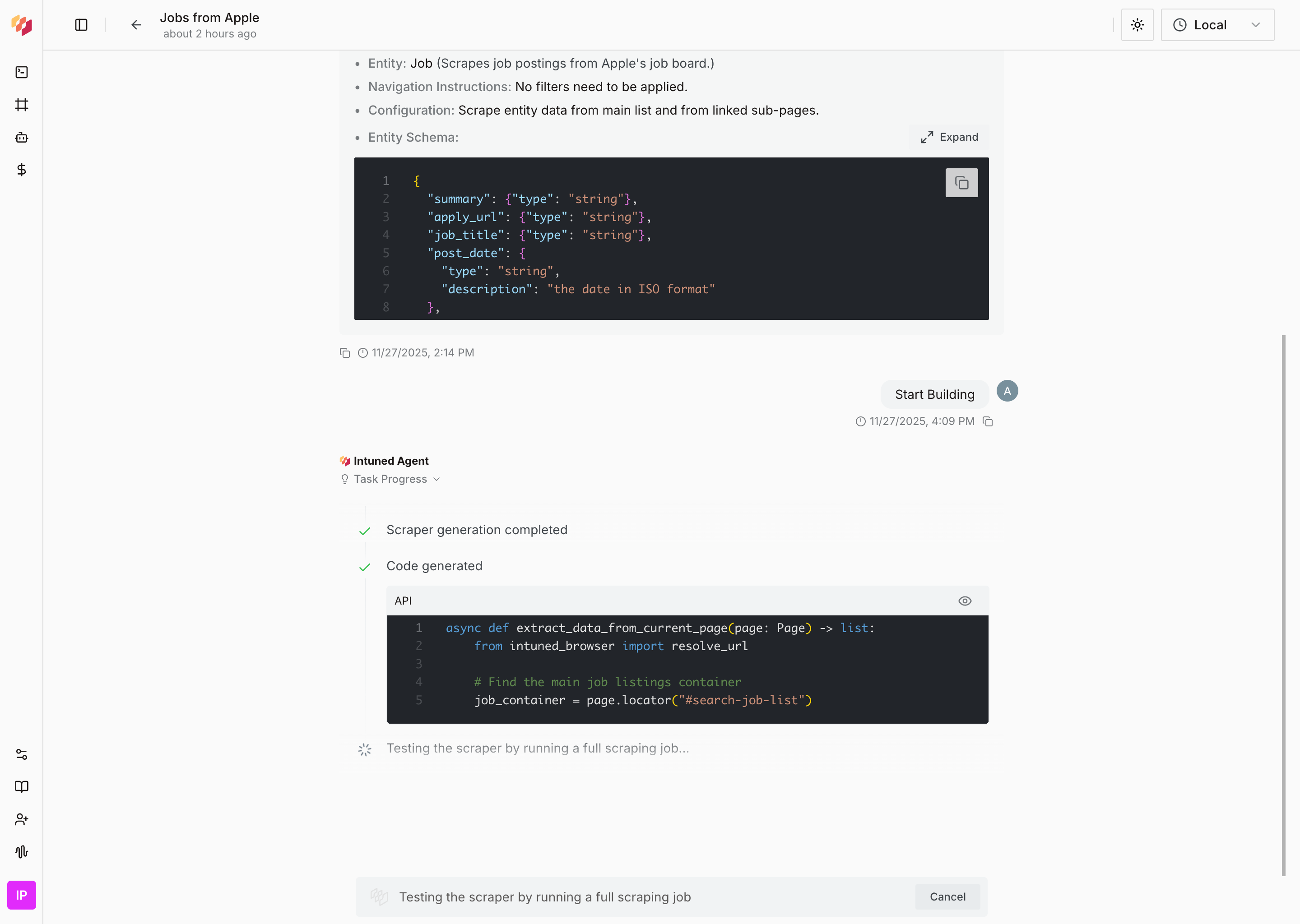Screen dimensions: 1300x924
Task: Collapse the Task Progress section
Action: (390, 479)
